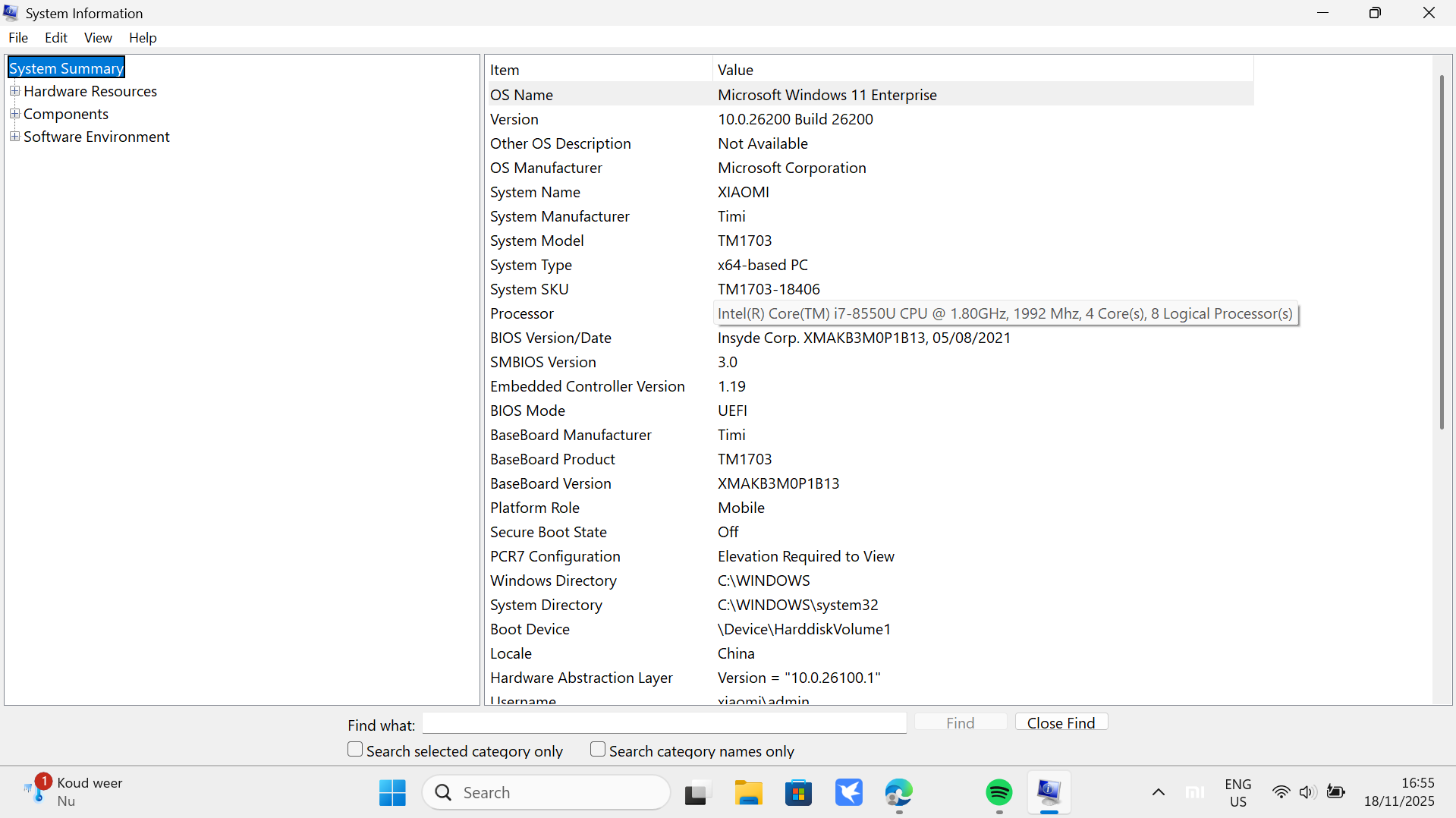Image resolution: width=1456 pixels, height=818 pixels.
Task: Launch Microsoft Store from the taskbar
Action: coord(798,793)
